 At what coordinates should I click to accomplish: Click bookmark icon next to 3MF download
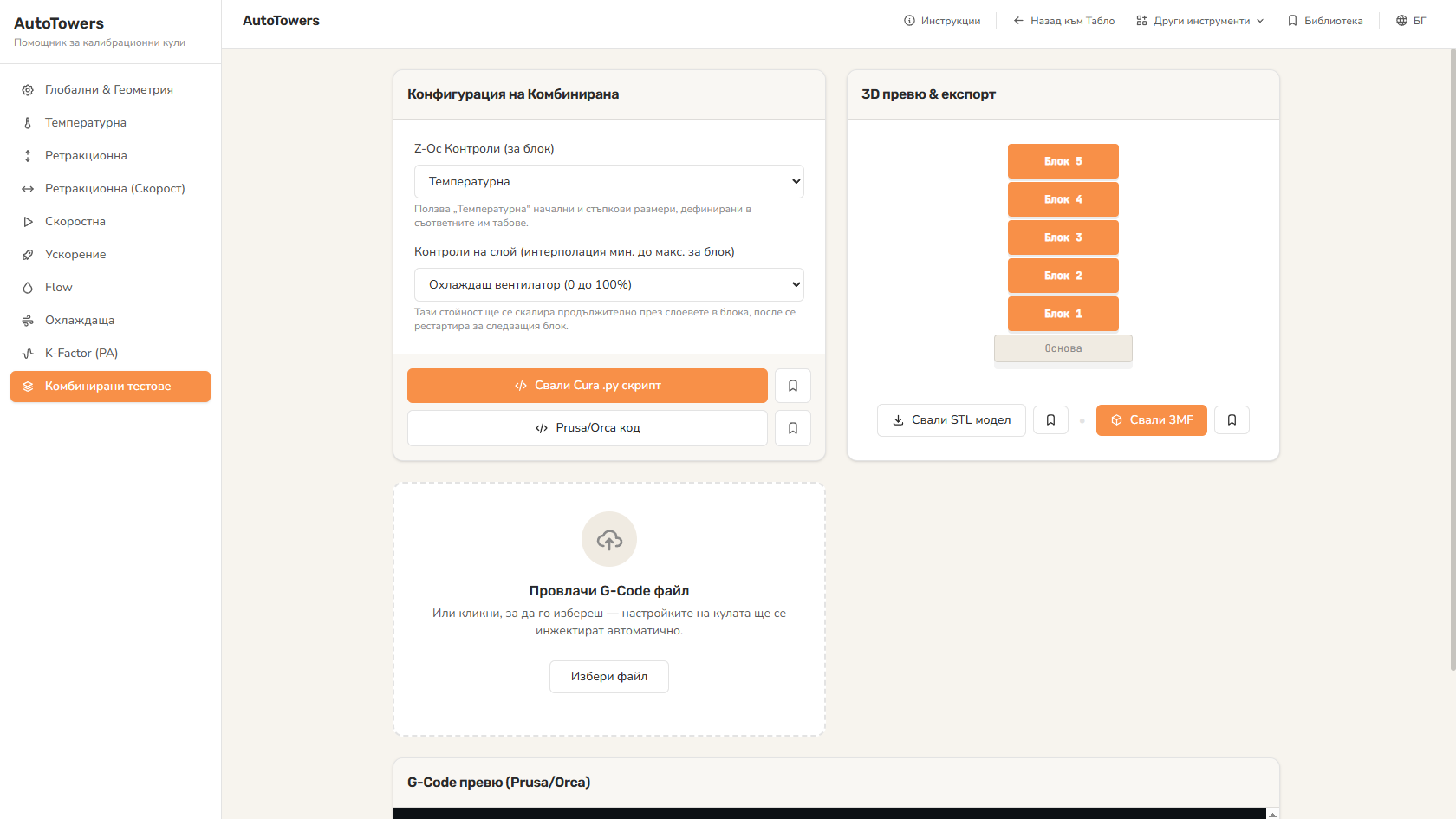1232,420
